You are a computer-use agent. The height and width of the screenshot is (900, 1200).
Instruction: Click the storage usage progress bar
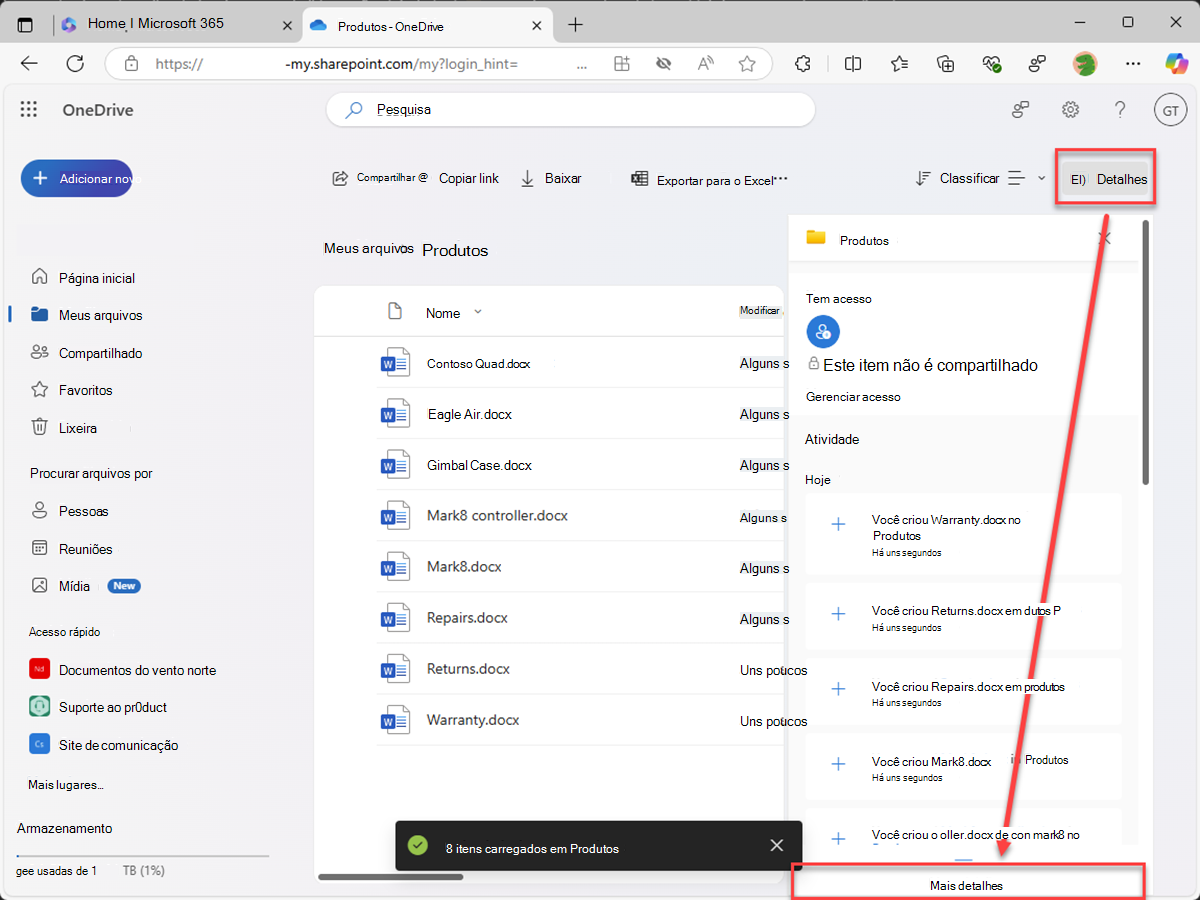[x=143, y=856]
